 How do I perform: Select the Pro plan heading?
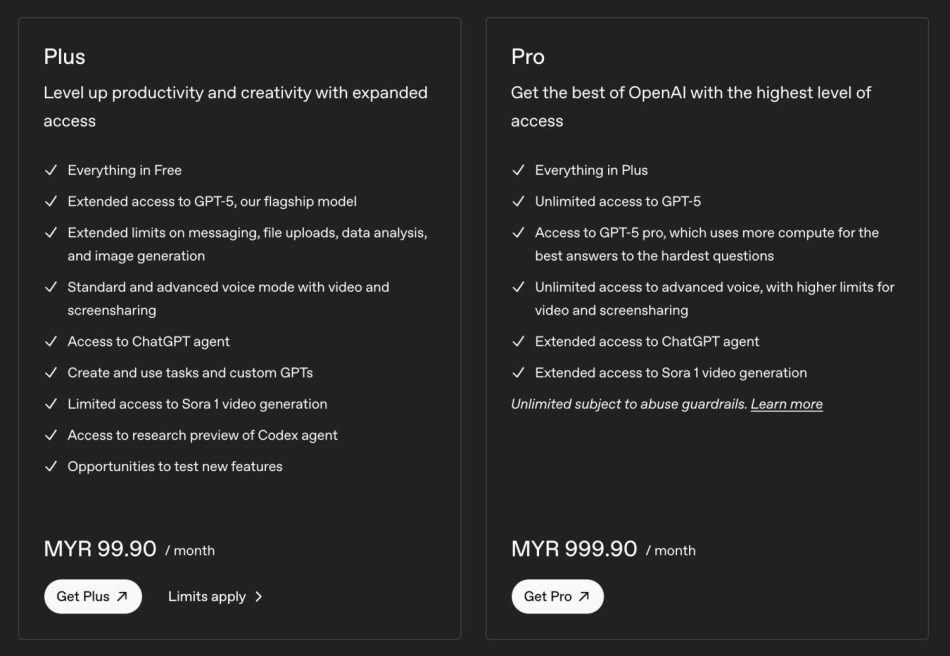[x=528, y=57]
